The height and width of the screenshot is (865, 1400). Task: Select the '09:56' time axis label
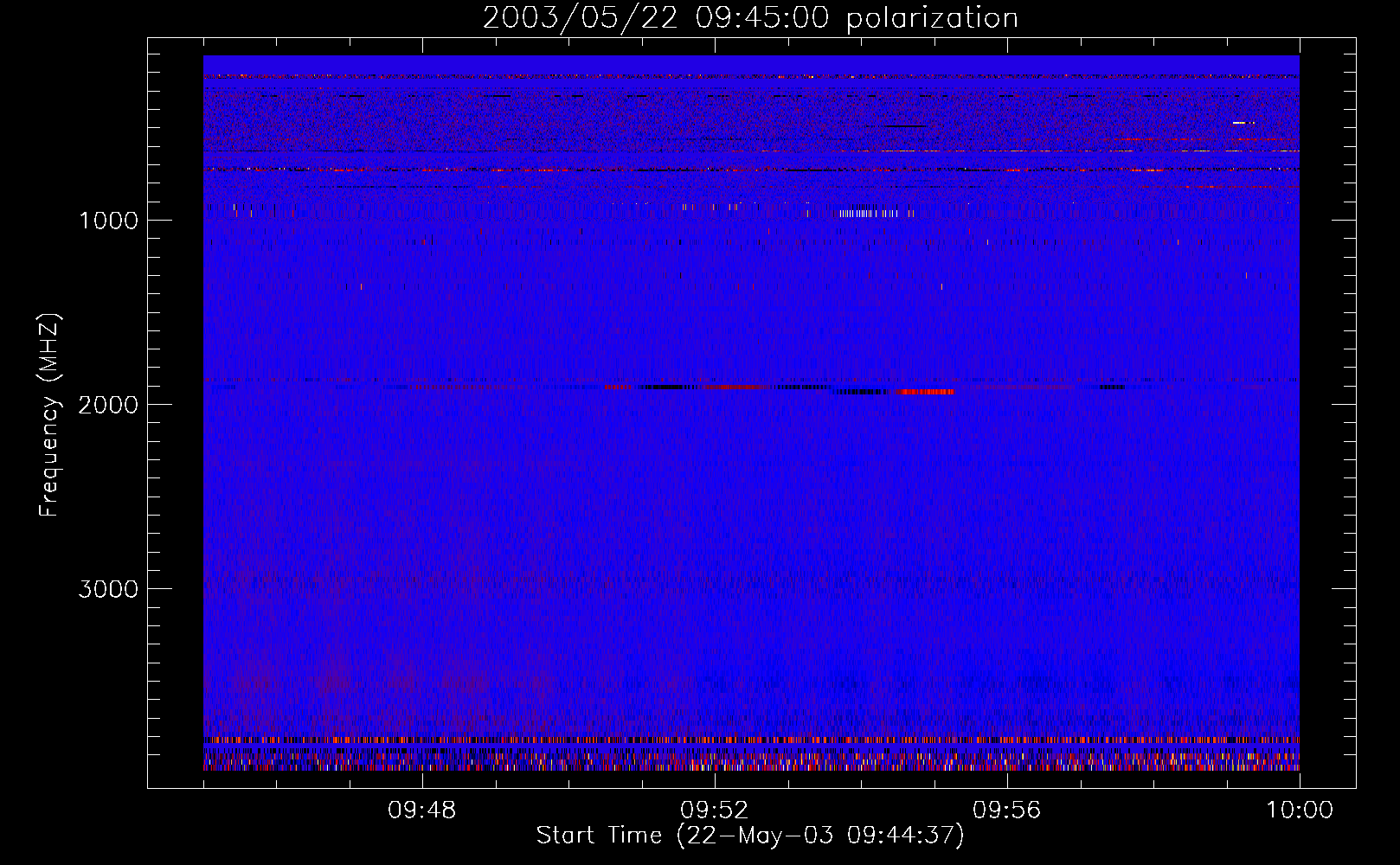(x=1006, y=811)
